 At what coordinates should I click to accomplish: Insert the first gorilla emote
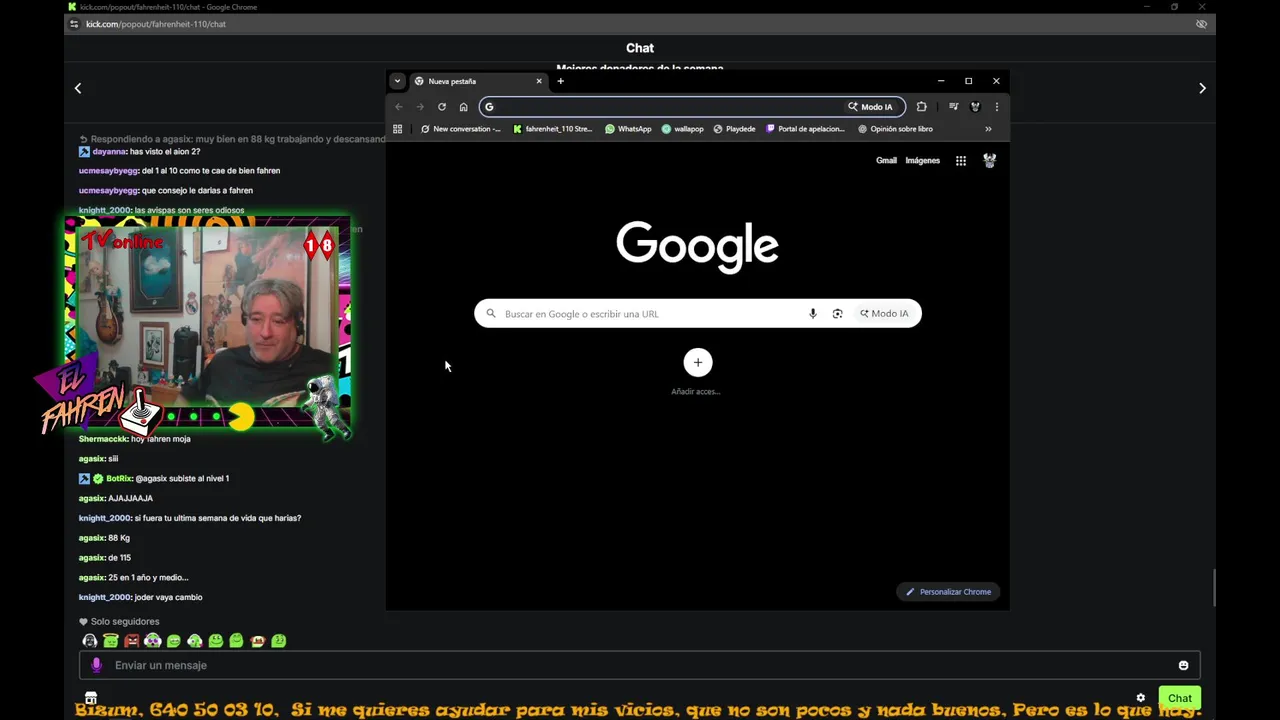click(90, 641)
